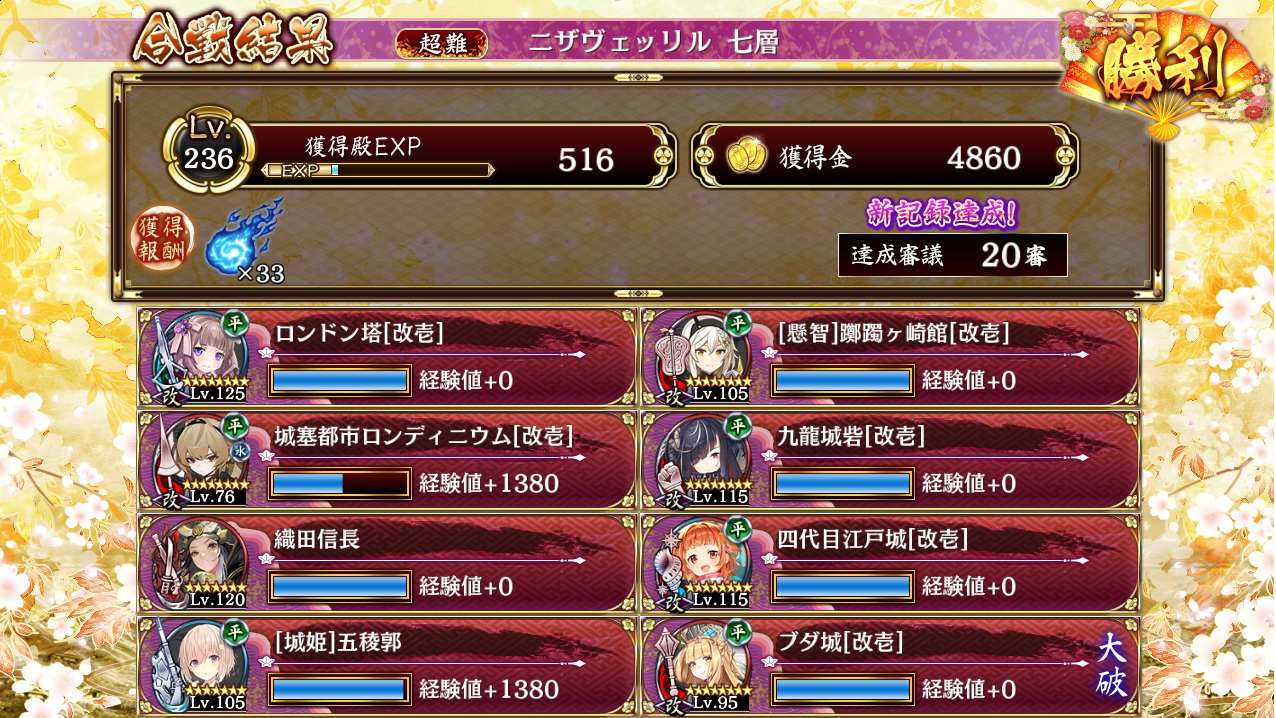Image resolution: width=1276 pixels, height=718 pixels.
Task: Click the 九龍城砦[改壱] character portrait
Action: click(x=704, y=460)
